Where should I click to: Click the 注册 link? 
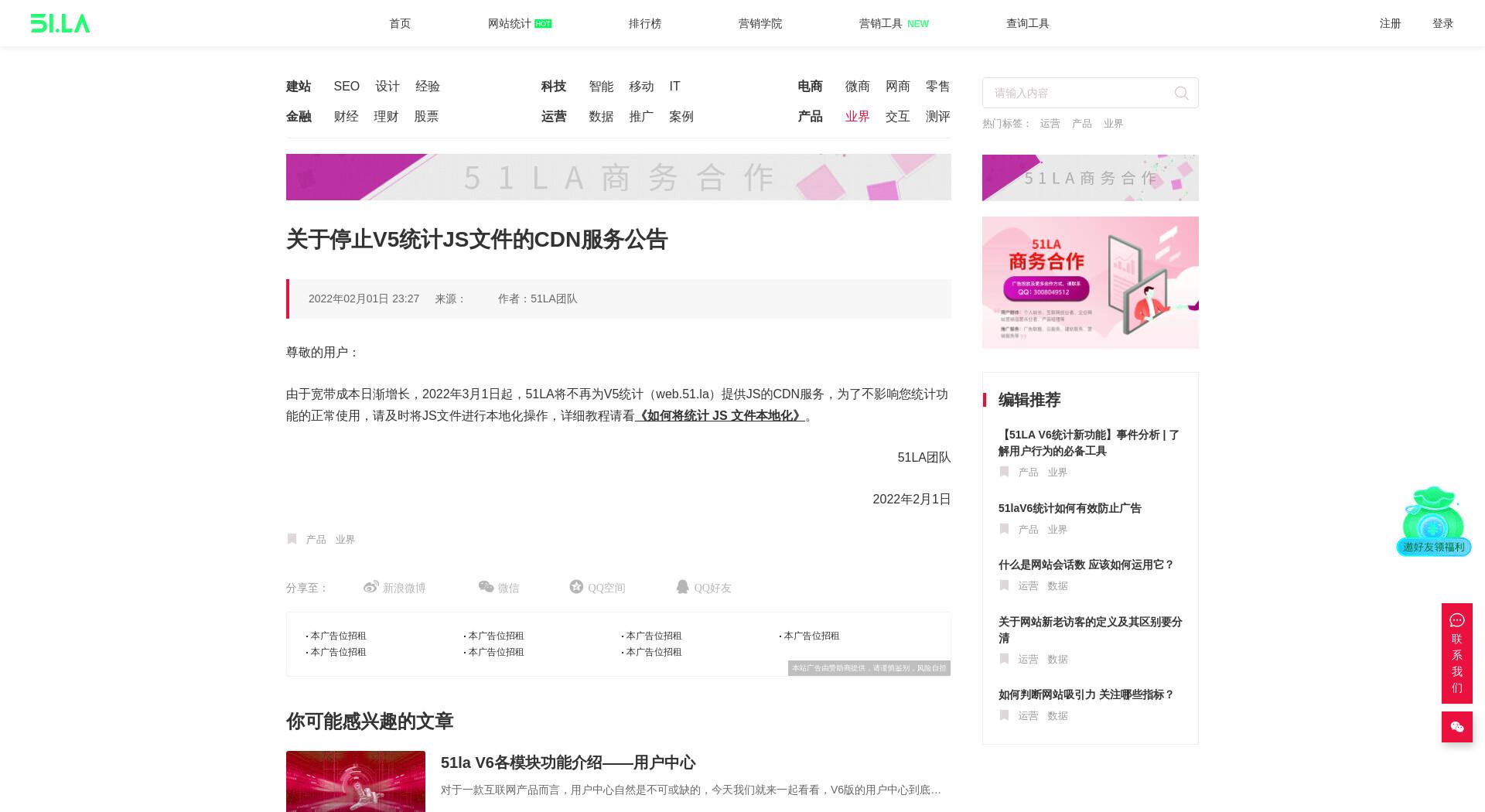[x=1391, y=23]
